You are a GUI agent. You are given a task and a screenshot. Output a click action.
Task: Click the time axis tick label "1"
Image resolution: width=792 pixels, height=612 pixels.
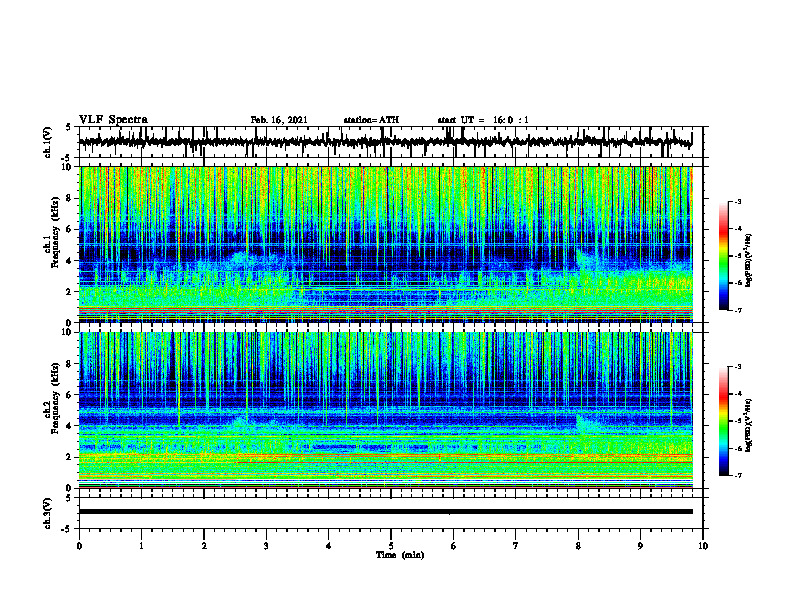tap(141, 546)
